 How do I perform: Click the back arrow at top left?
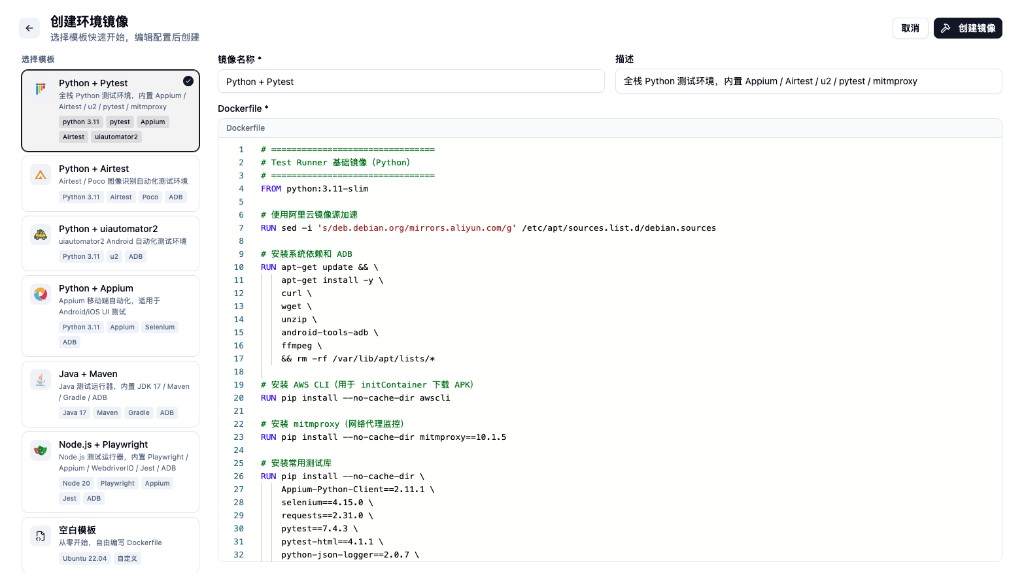[28, 28]
